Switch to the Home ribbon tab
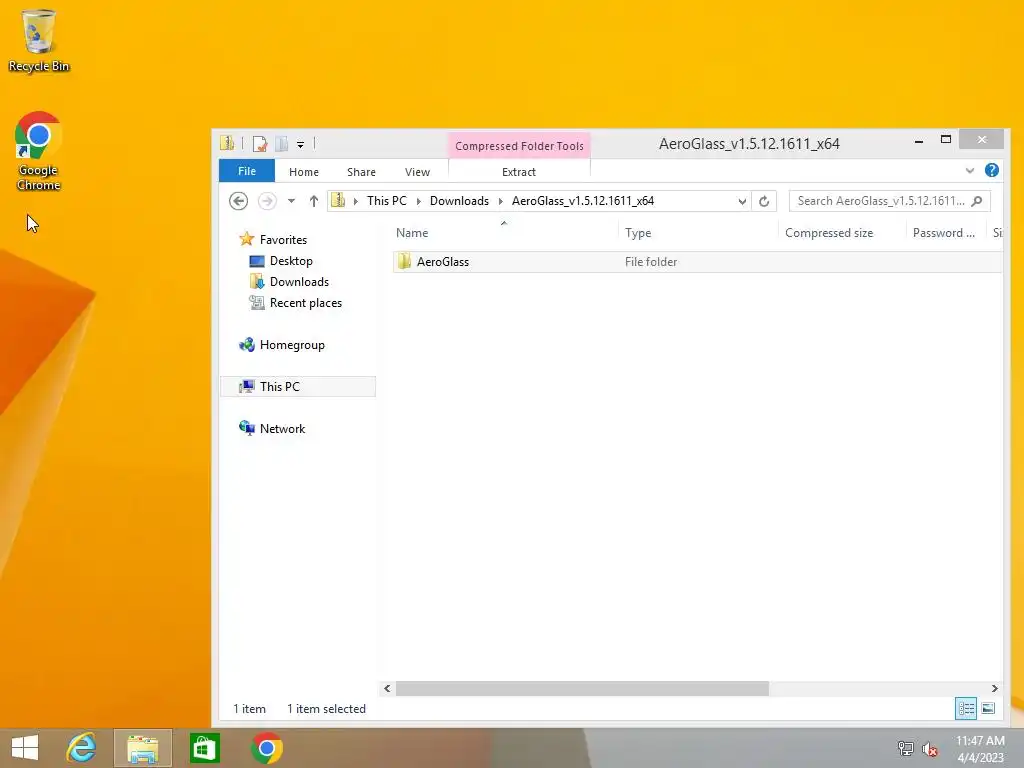This screenshot has height=768, width=1024. click(304, 172)
